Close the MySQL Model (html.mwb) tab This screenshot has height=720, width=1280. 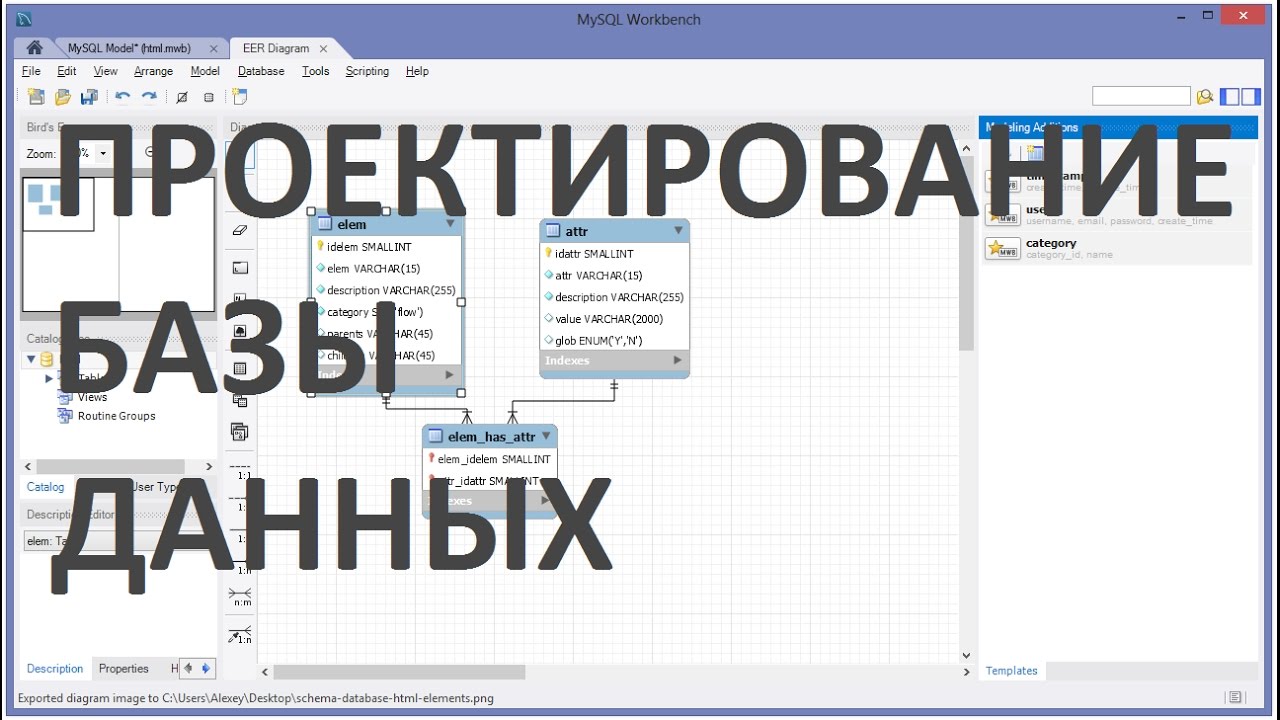[x=213, y=48]
